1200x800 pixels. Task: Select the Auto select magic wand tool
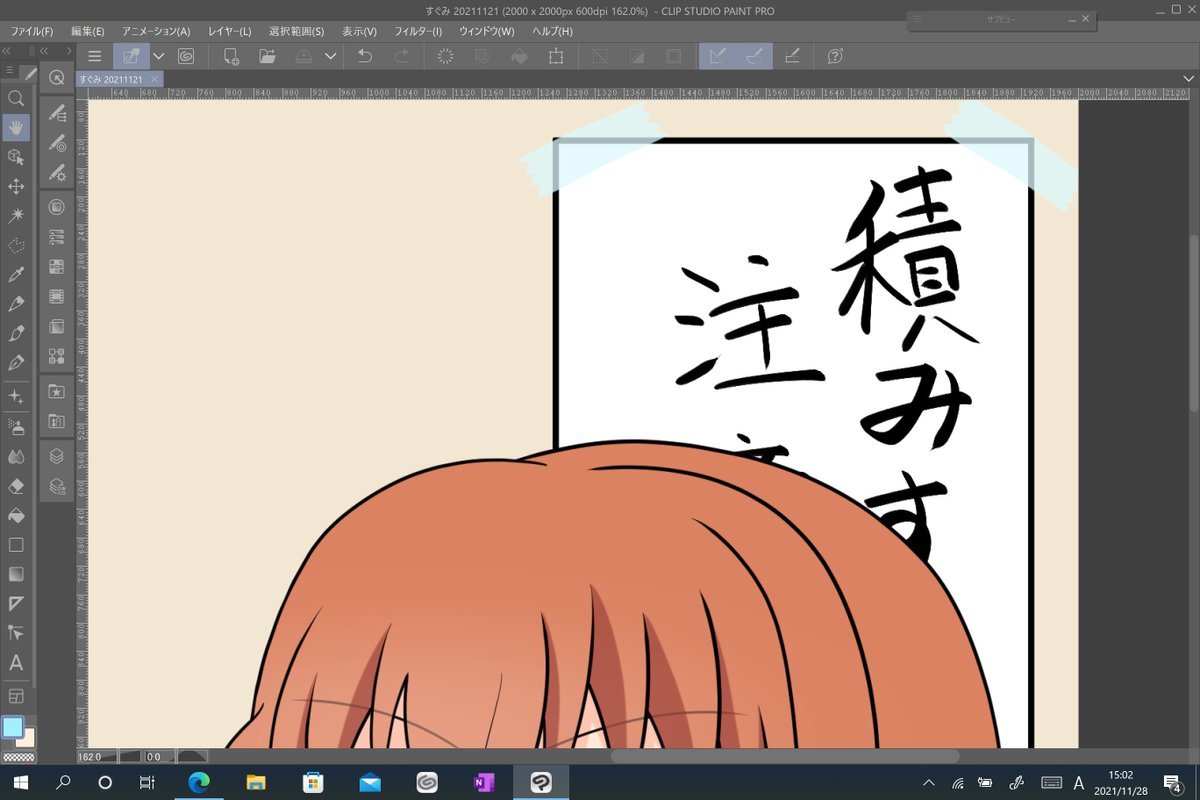click(x=16, y=215)
